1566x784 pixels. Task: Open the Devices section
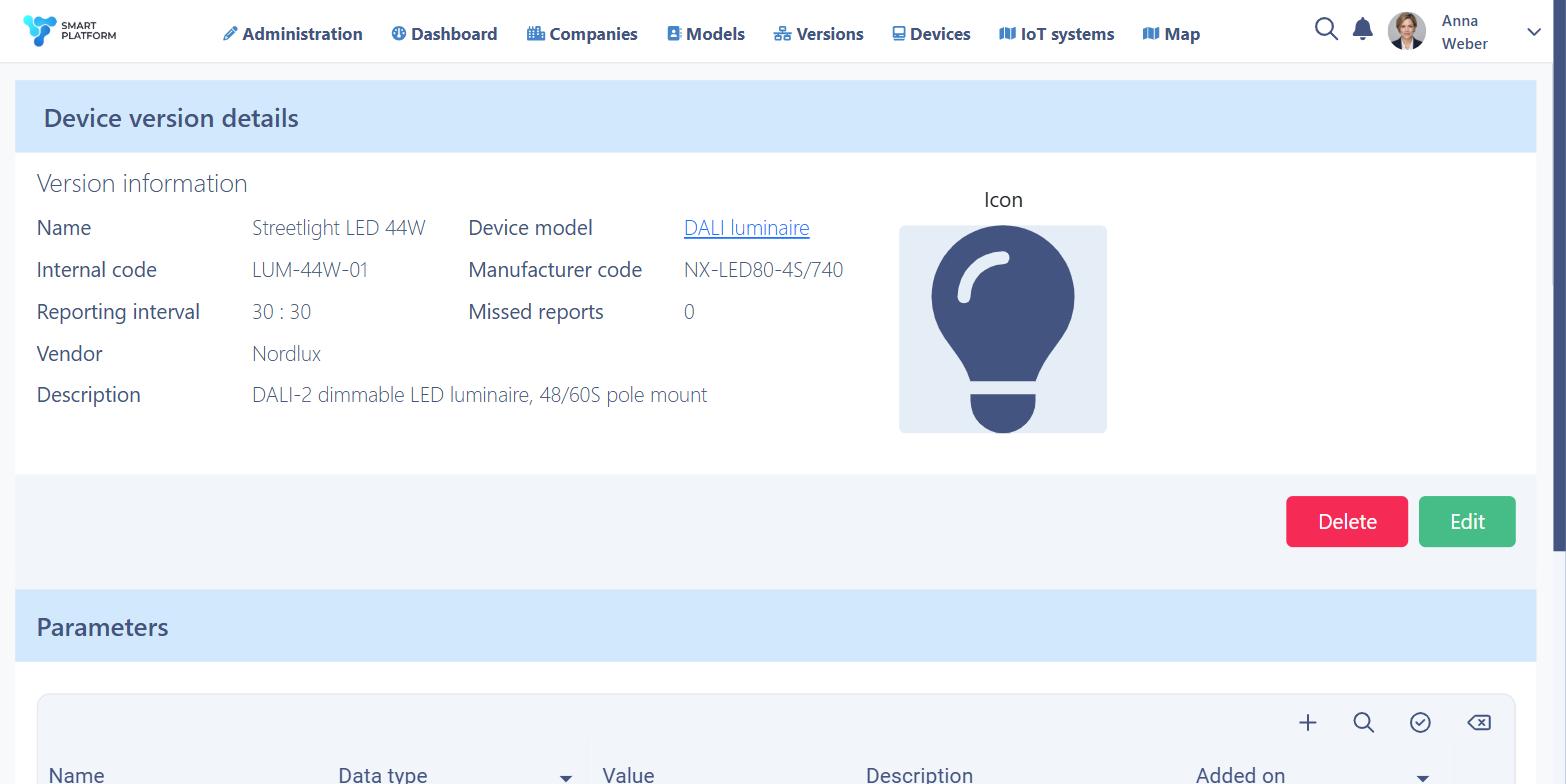[931, 34]
